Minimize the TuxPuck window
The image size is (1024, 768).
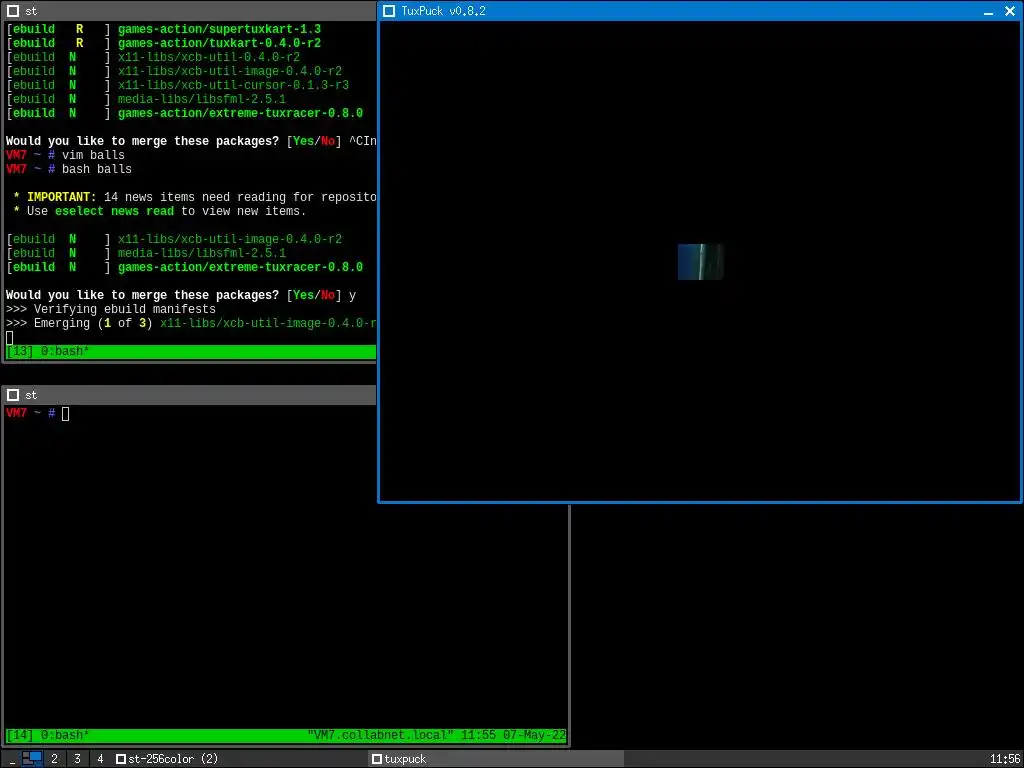click(x=989, y=11)
